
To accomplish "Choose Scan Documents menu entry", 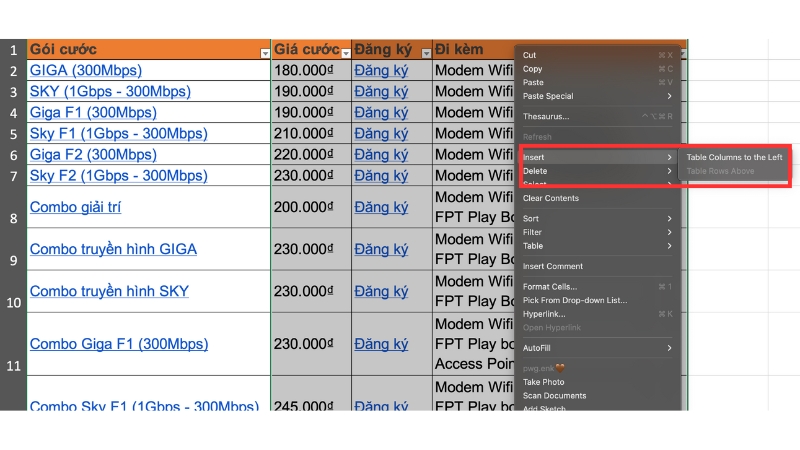I will tap(597, 396).
